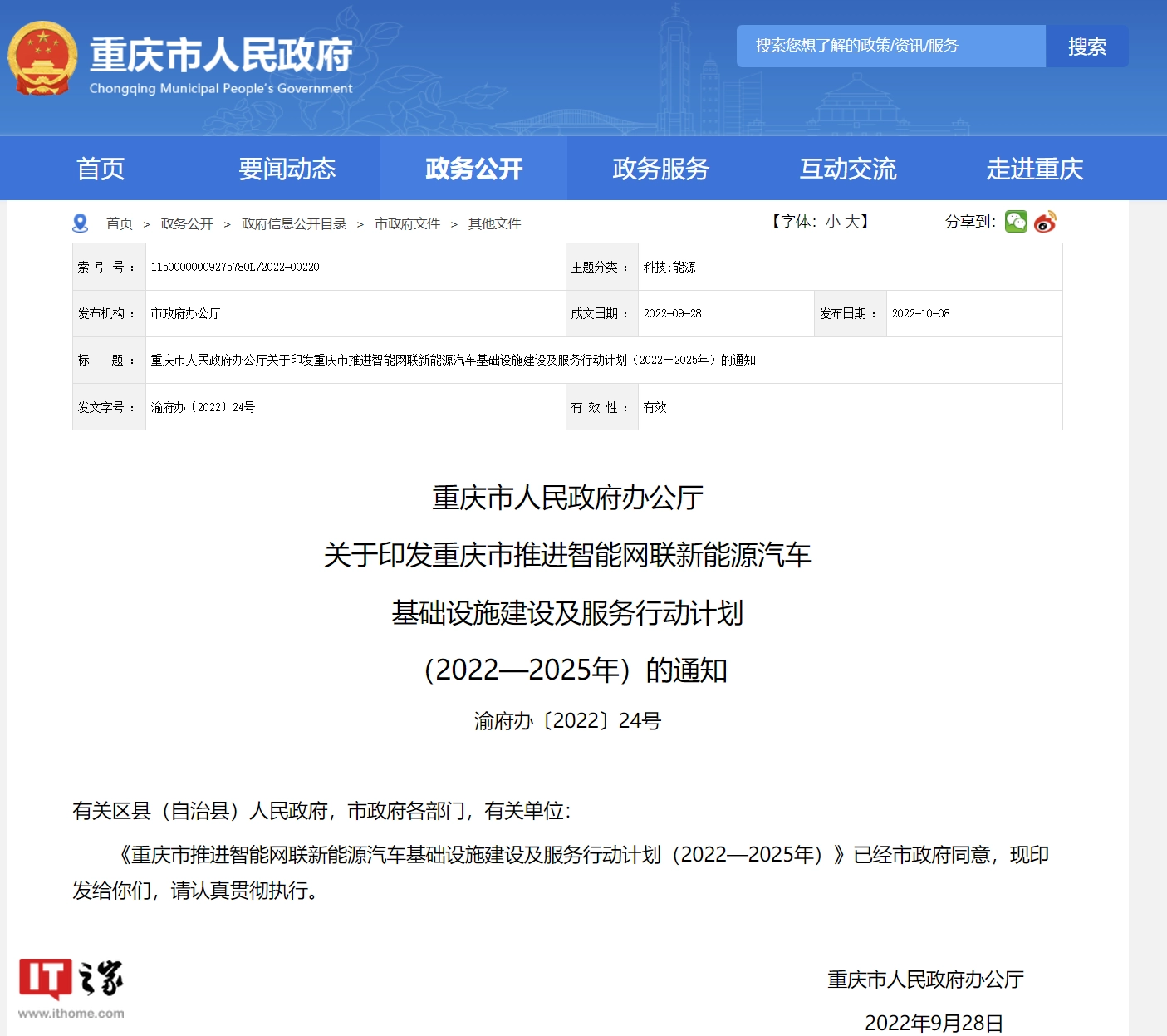Click the breadcrumb location pin icon
The image size is (1167, 1036).
pos(81,223)
